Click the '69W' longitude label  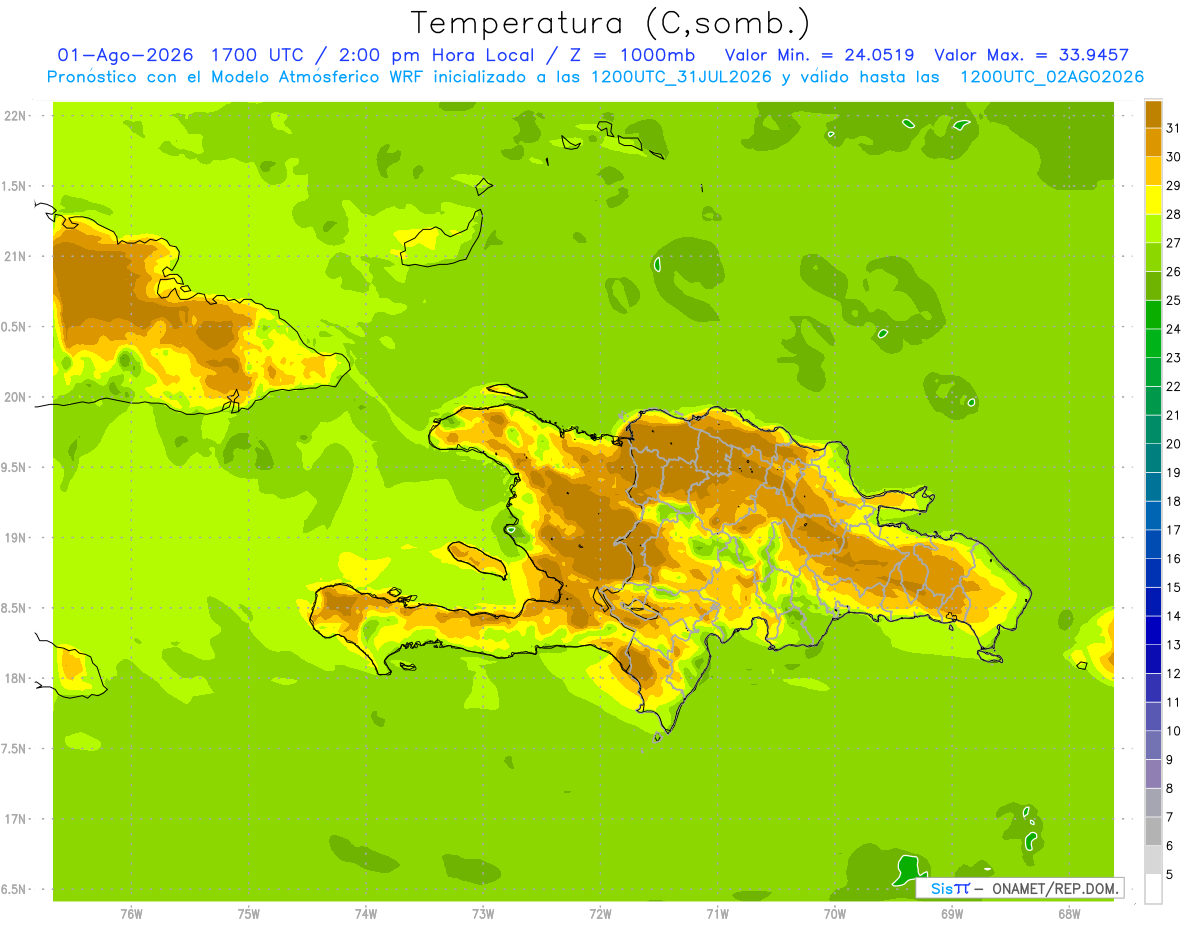point(952,914)
